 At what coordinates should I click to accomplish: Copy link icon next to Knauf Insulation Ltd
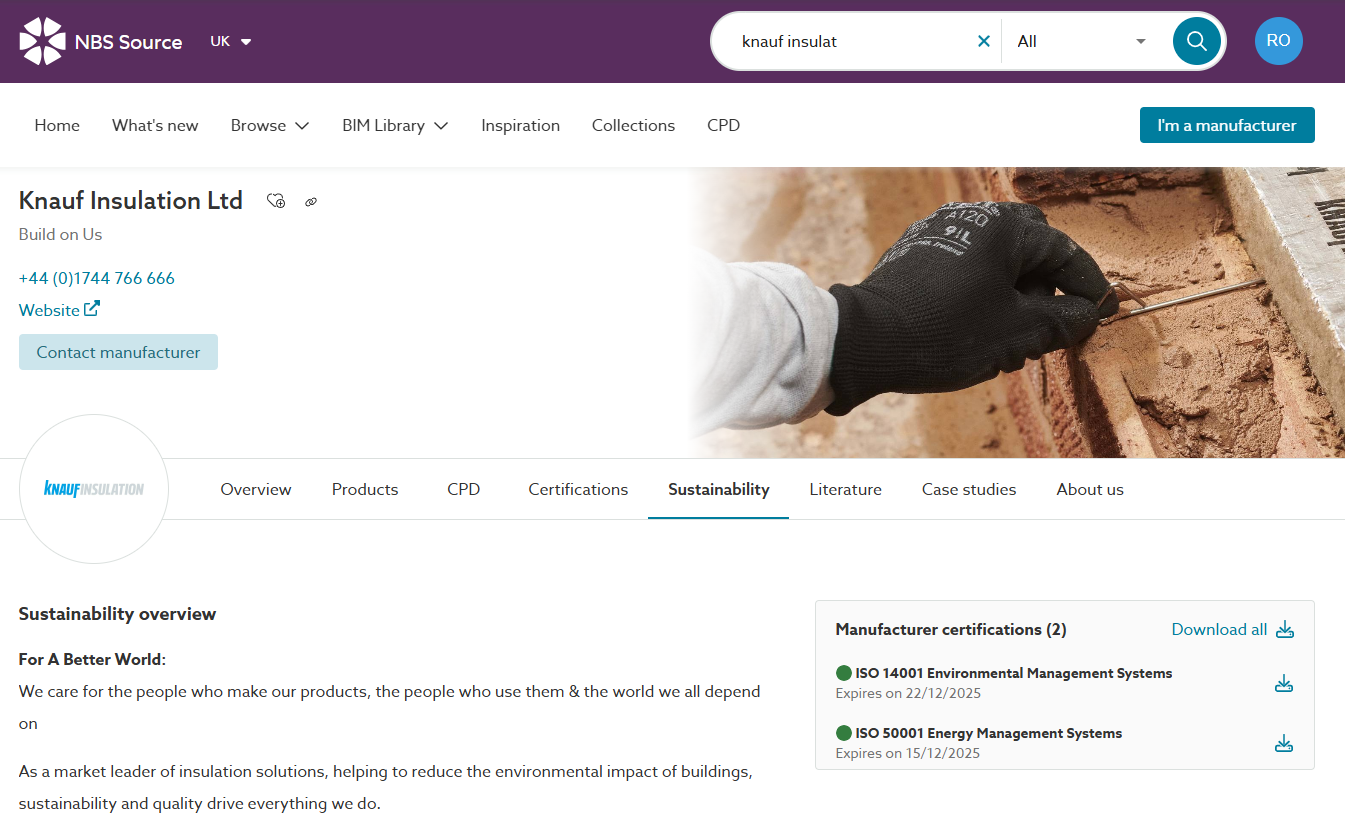tap(311, 202)
